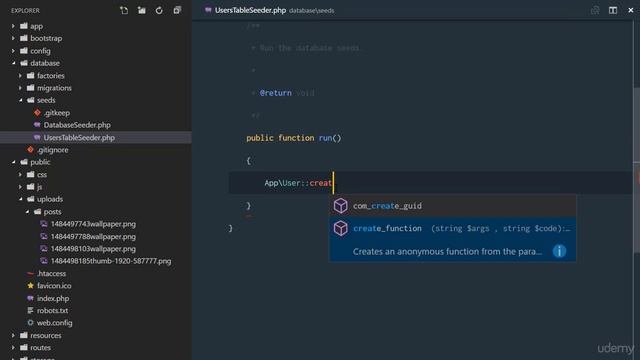This screenshot has width=640, height=360.
Task: Click the DatabaseSeeder.php PHP file icon
Action: click(37, 125)
